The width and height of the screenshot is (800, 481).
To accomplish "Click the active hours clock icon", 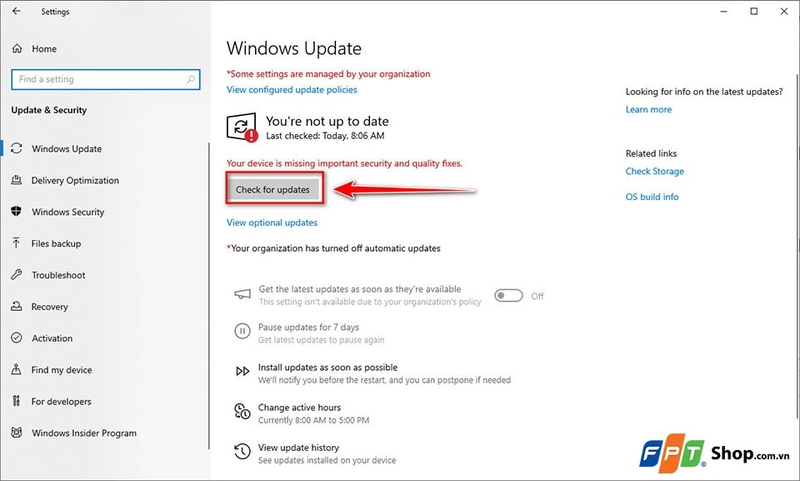I will coord(242,411).
